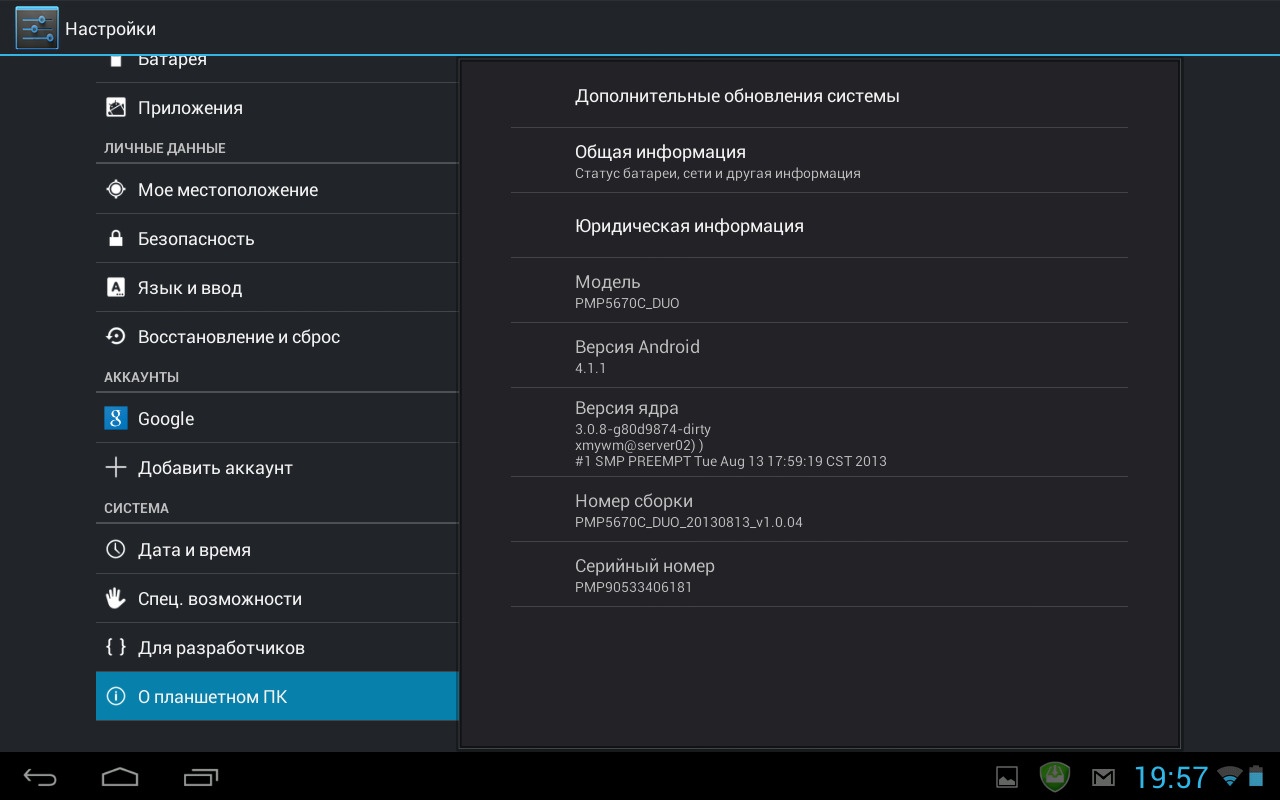Open the Recent apps overview button
1280x800 pixels.
(x=201, y=777)
